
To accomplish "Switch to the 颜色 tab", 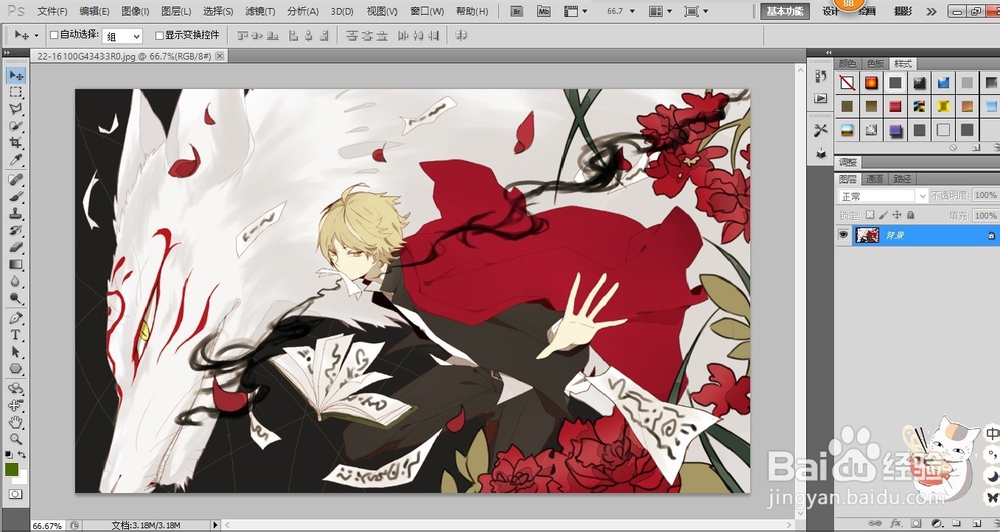I will pos(848,64).
